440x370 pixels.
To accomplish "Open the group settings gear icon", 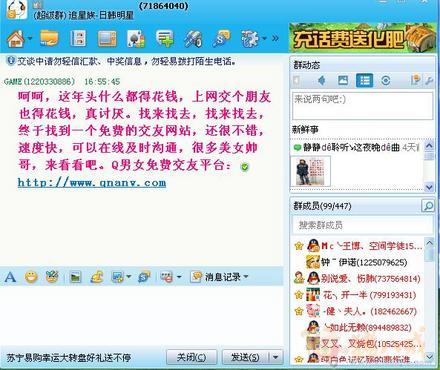I will click(250, 39).
